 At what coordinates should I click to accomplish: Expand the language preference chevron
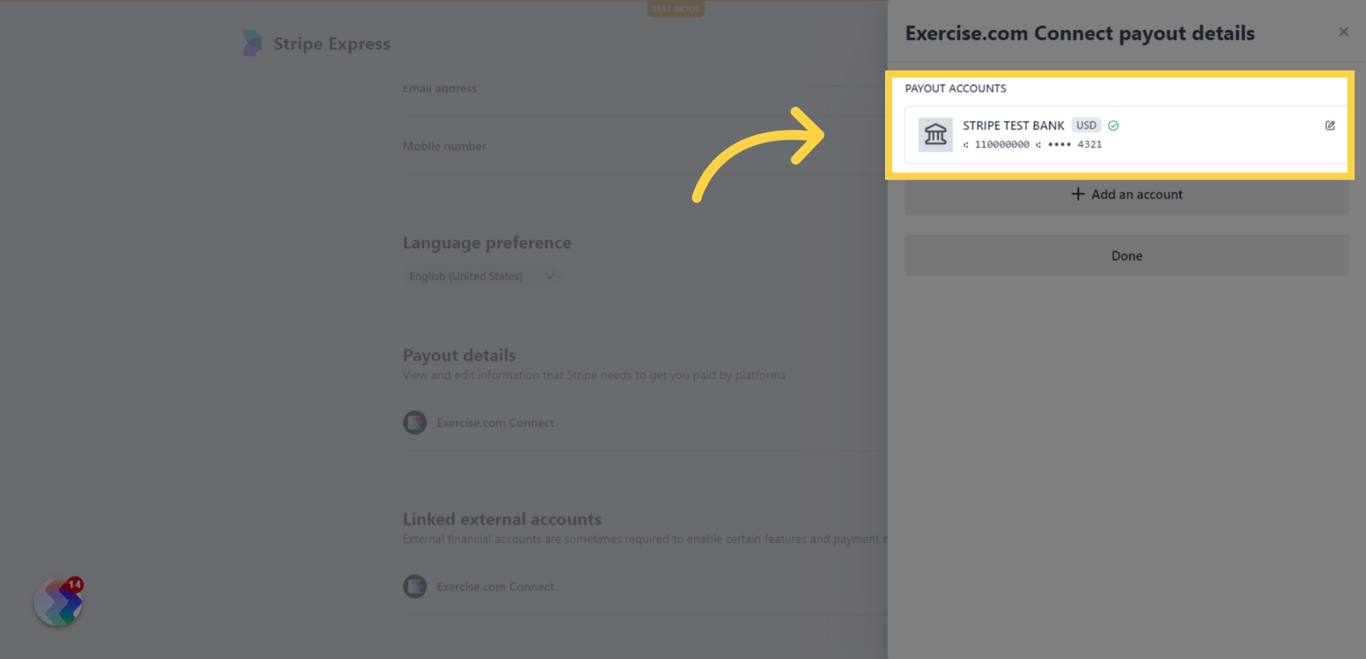click(x=549, y=276)
